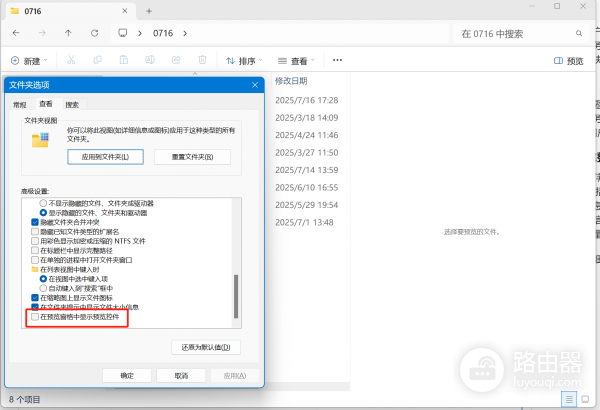600x410 pixels.
Task: Select 显示隐藏的文件、文件夹和驱动器 radio
Action: click(x=43, y=212)
